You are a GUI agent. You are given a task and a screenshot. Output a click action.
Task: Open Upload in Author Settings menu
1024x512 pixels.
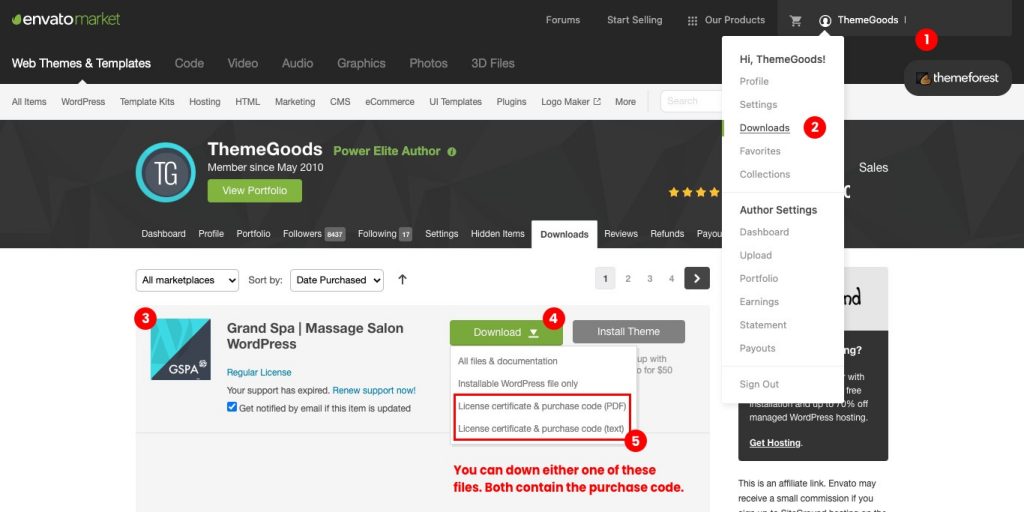tap(756, 255)
